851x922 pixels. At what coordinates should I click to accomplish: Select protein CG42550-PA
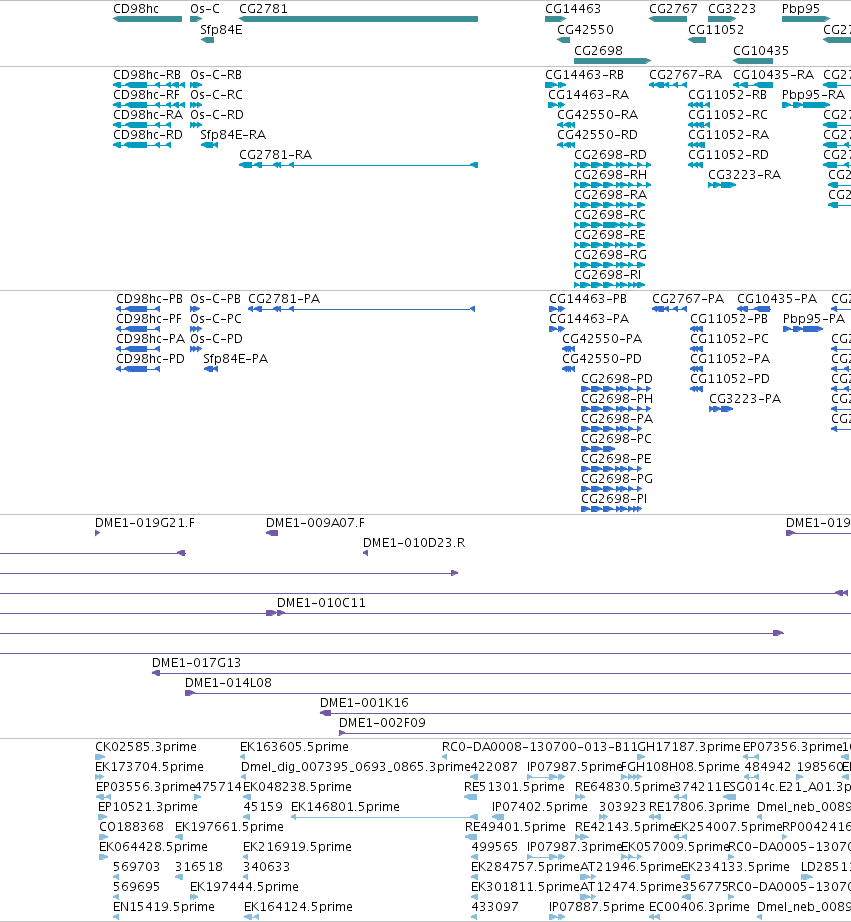[568, 349]
